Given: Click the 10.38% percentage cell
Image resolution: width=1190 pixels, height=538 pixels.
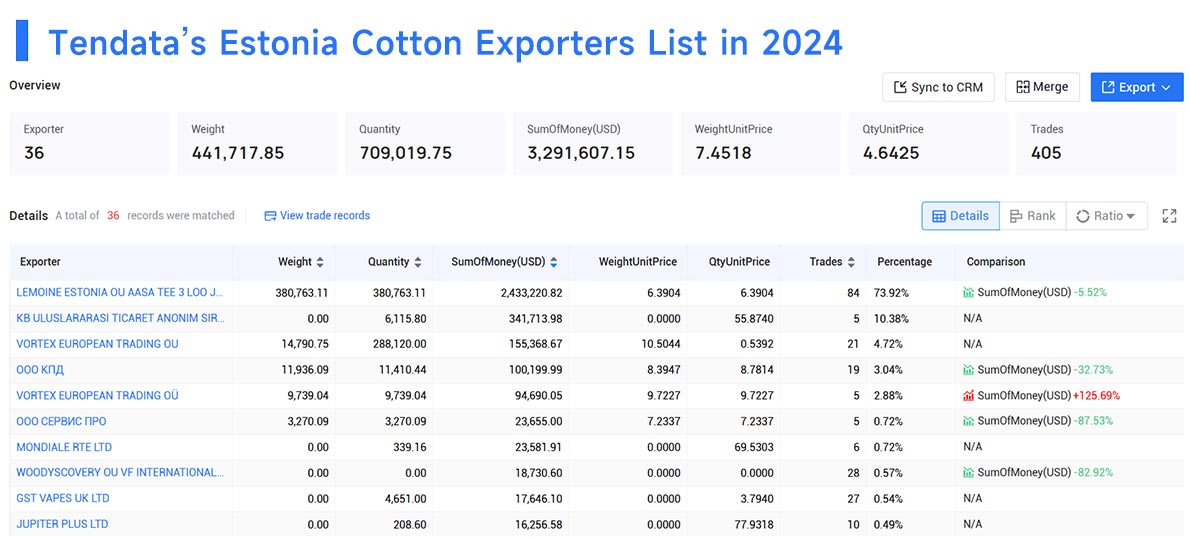Looking at the screenshot, I should pos(889,318).
